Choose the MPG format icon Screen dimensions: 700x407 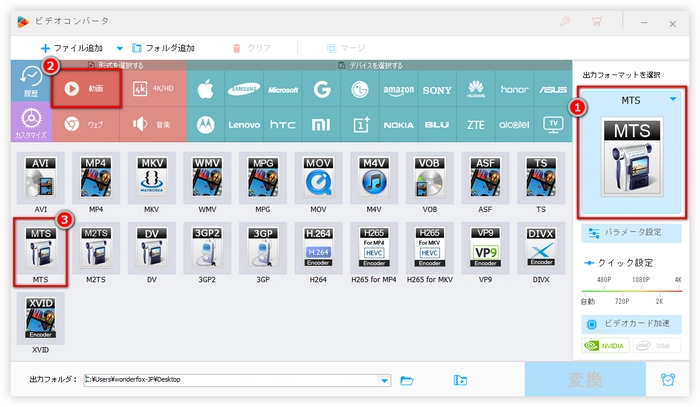263,178
